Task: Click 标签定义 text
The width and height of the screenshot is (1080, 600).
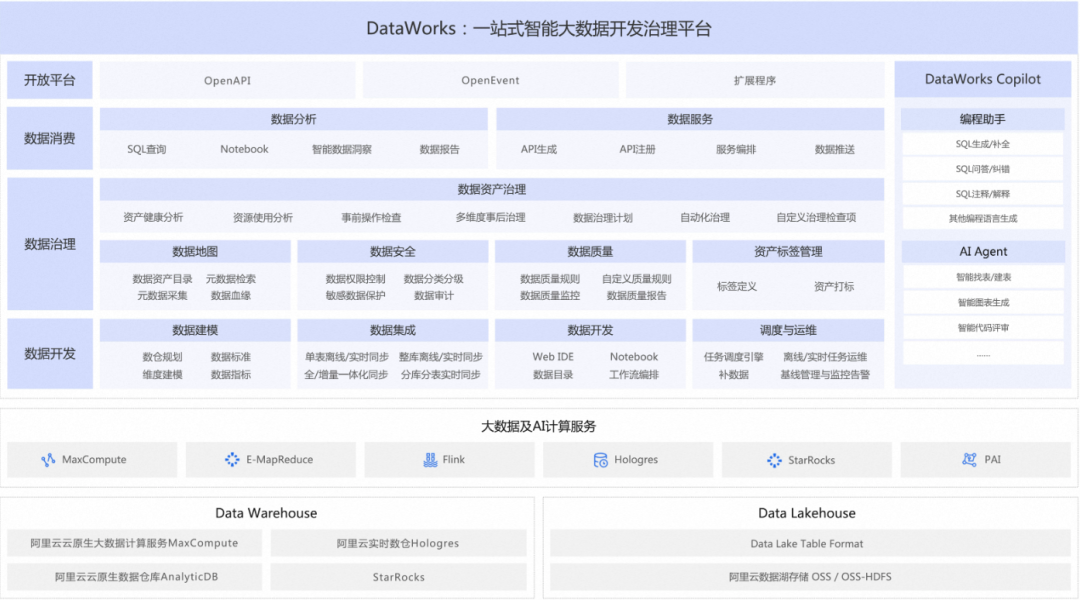Action: (737, 287)
